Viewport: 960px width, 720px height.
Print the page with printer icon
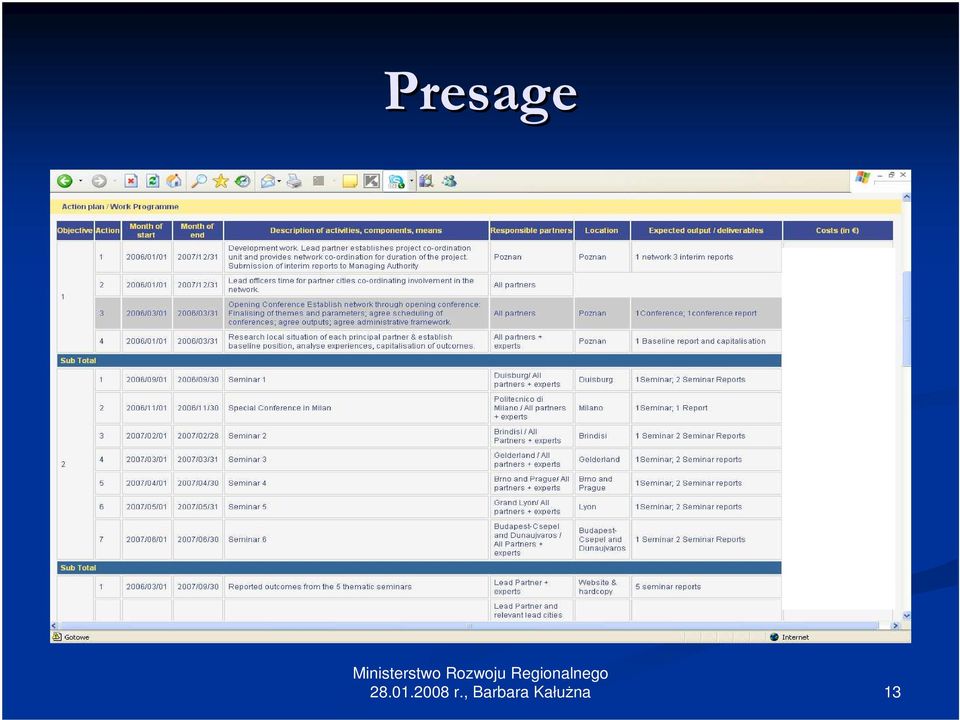pos(294,181)
